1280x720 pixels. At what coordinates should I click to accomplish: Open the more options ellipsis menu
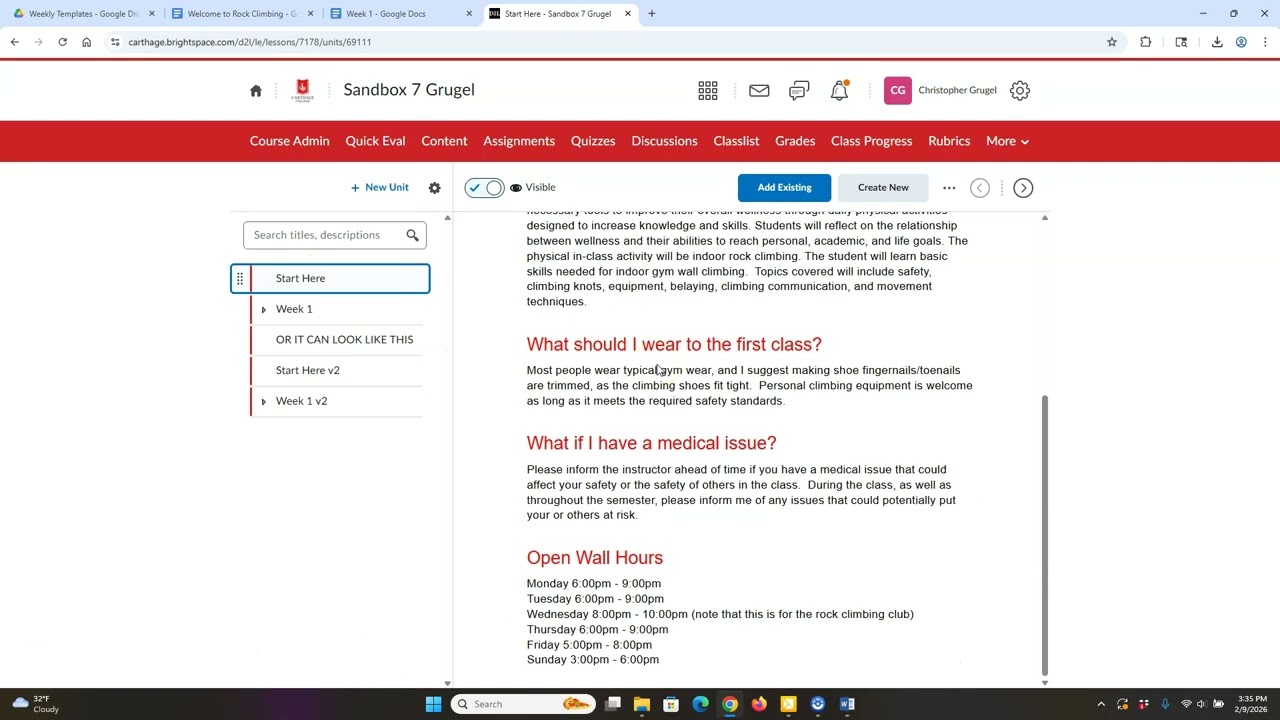[949, 188]
